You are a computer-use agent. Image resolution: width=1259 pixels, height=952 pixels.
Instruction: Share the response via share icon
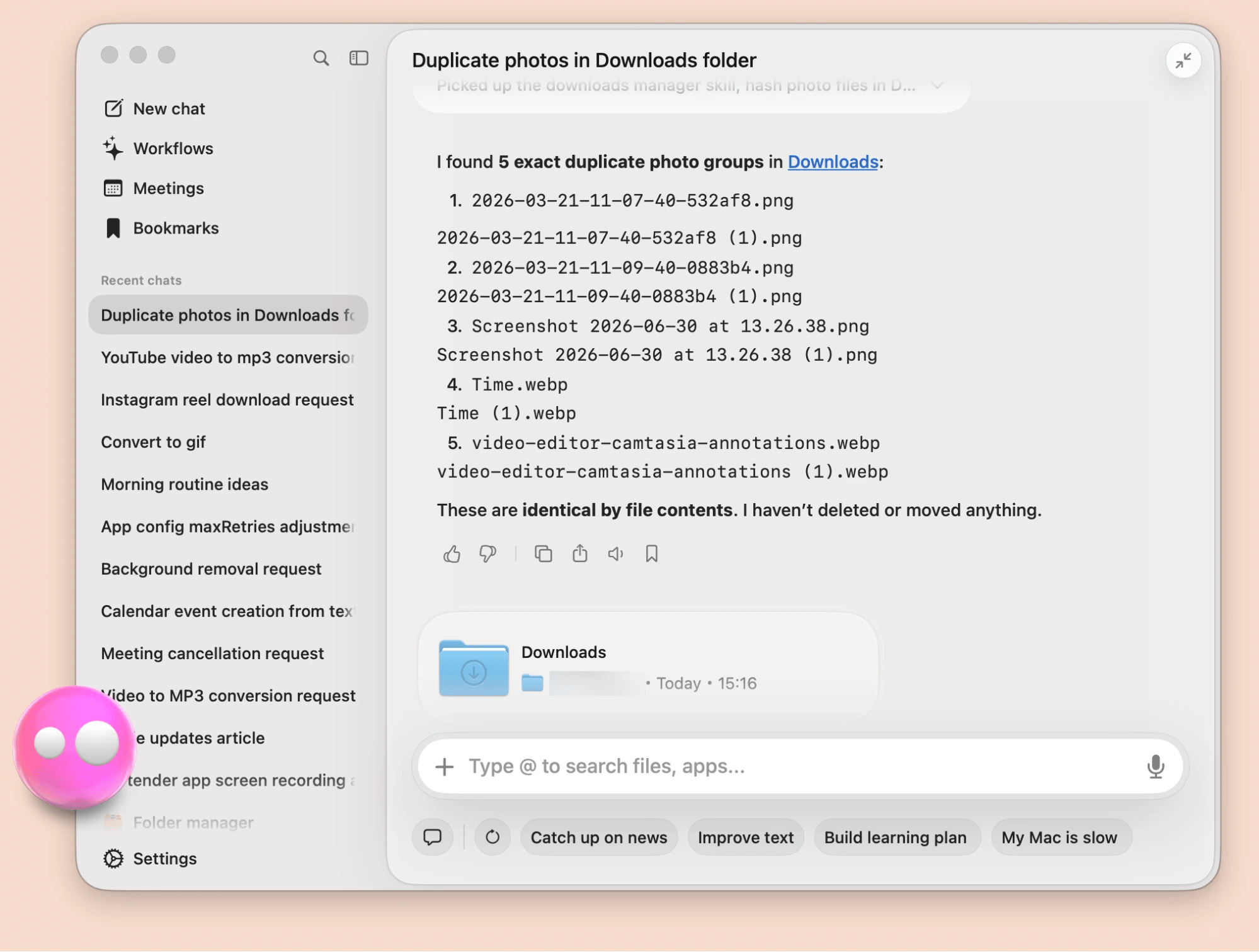579,554
